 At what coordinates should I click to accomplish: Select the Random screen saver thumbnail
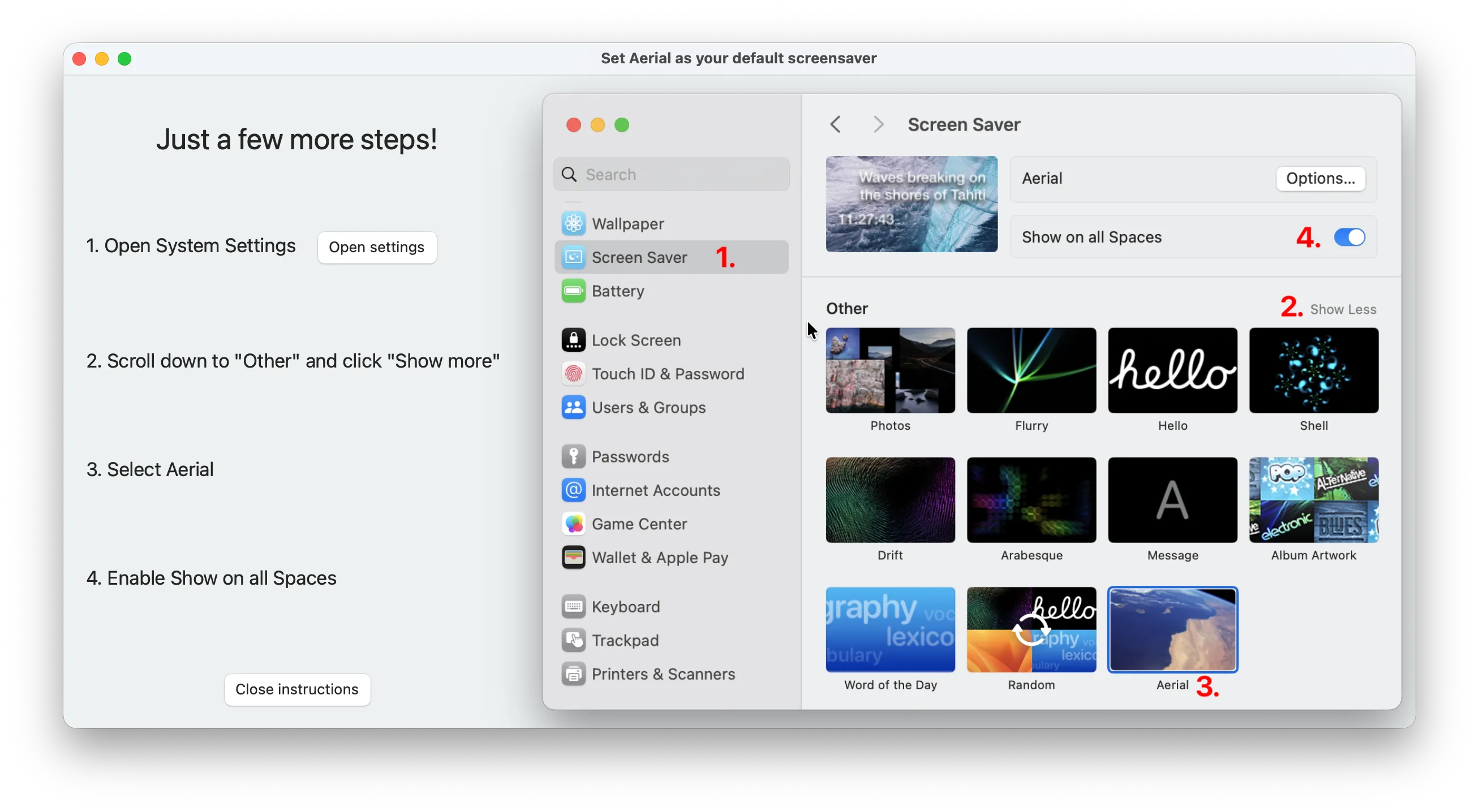coord(1031,629)
